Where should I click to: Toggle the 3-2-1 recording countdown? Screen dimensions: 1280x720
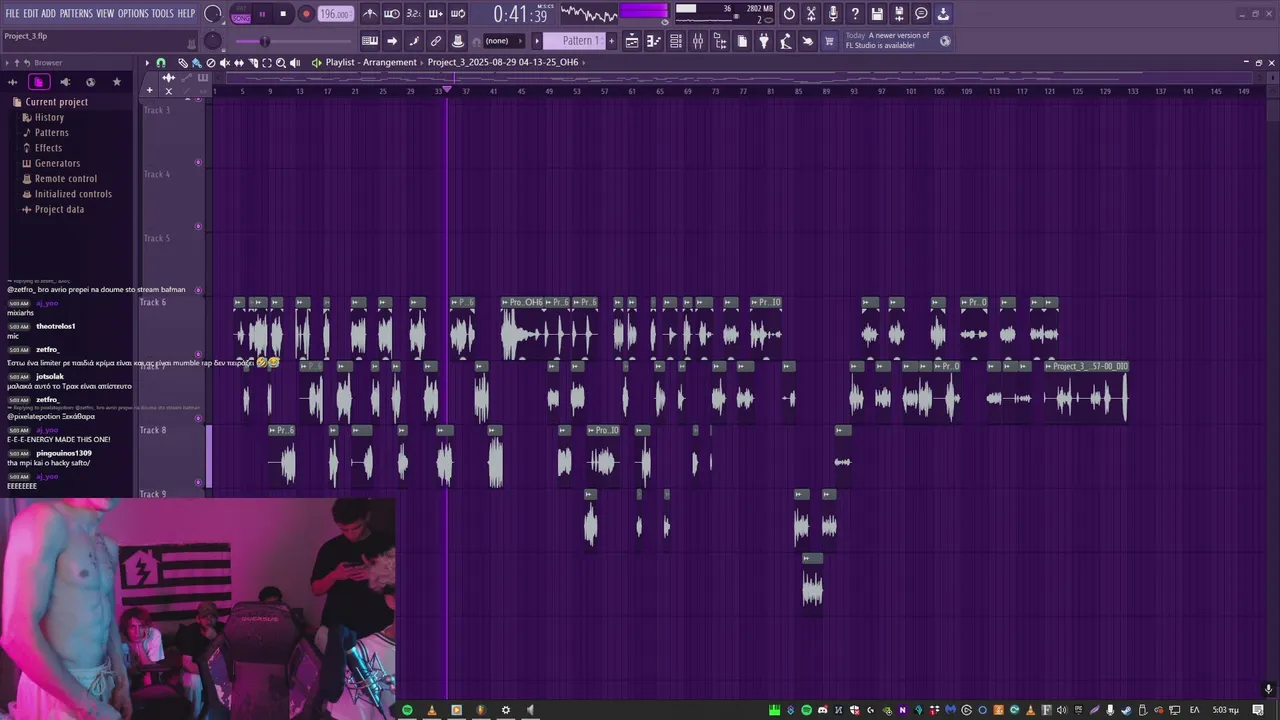coord(414,14)
